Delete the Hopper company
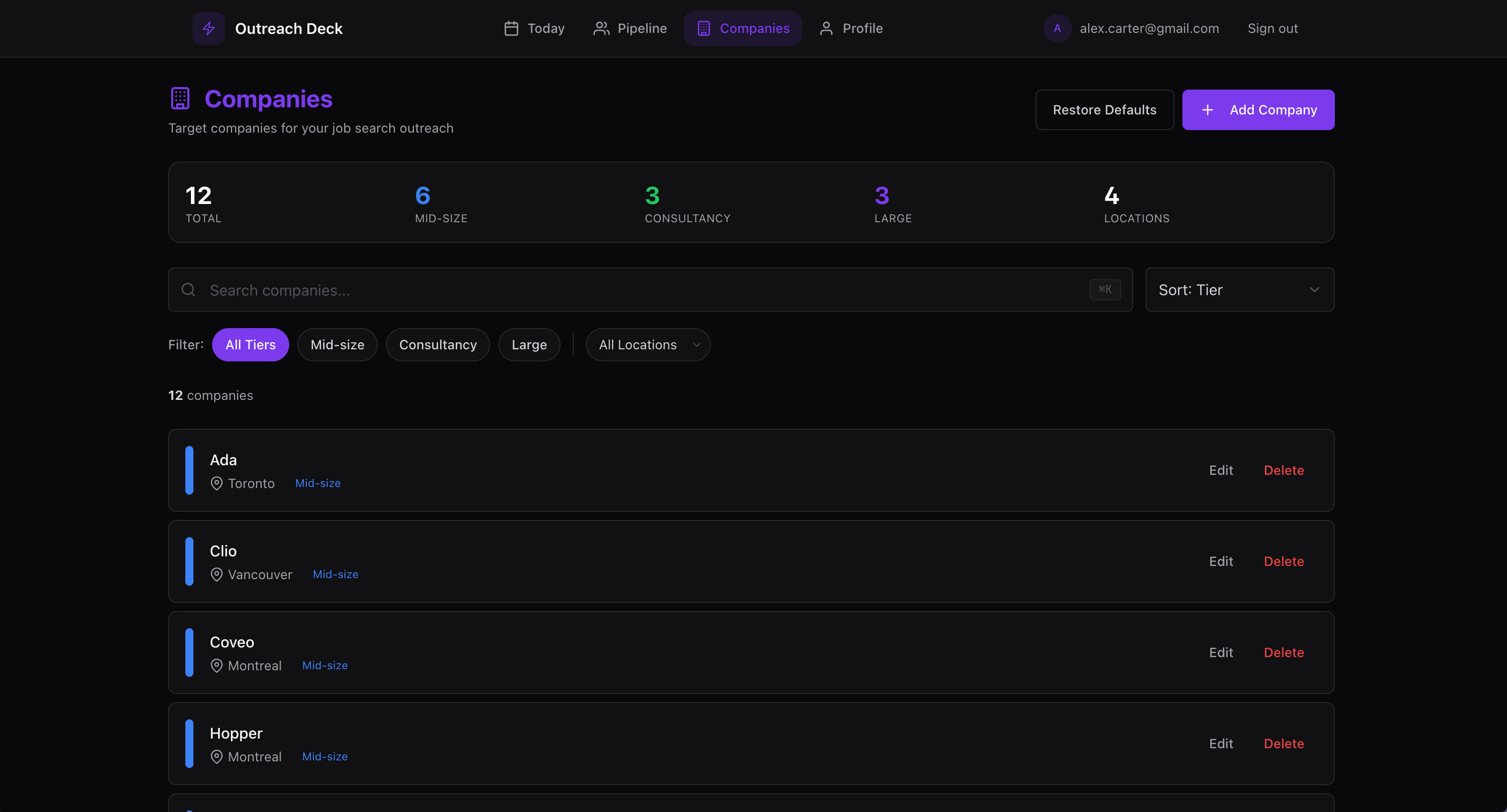 click(1284, 744)
